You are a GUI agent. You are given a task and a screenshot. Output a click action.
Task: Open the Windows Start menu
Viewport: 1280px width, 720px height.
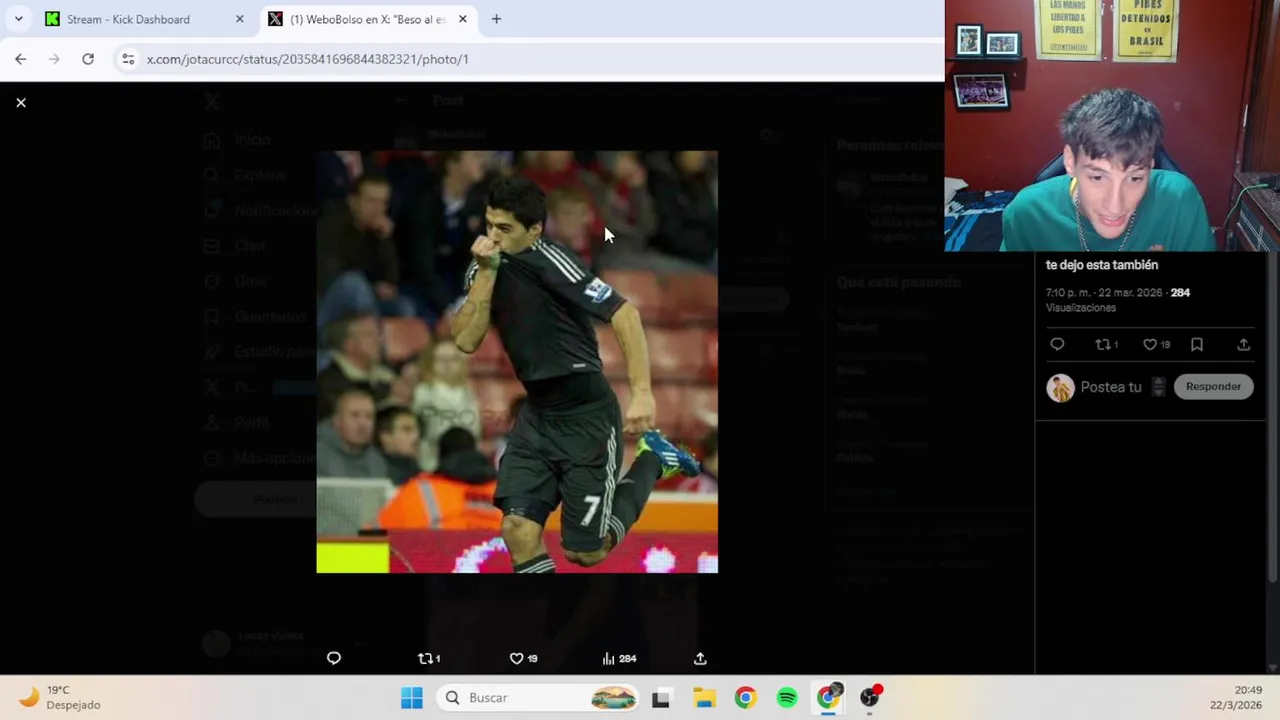click(411, 698)
